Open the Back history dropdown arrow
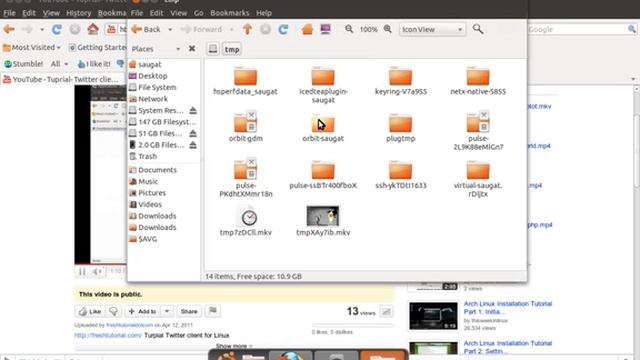 (170, 29)
